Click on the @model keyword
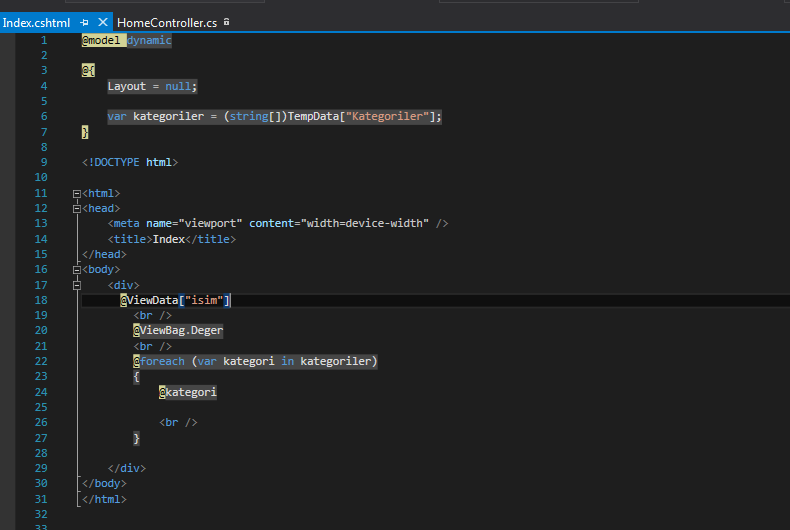The height and width of the screenshot is (530, 790). click(x=101, y=40)
